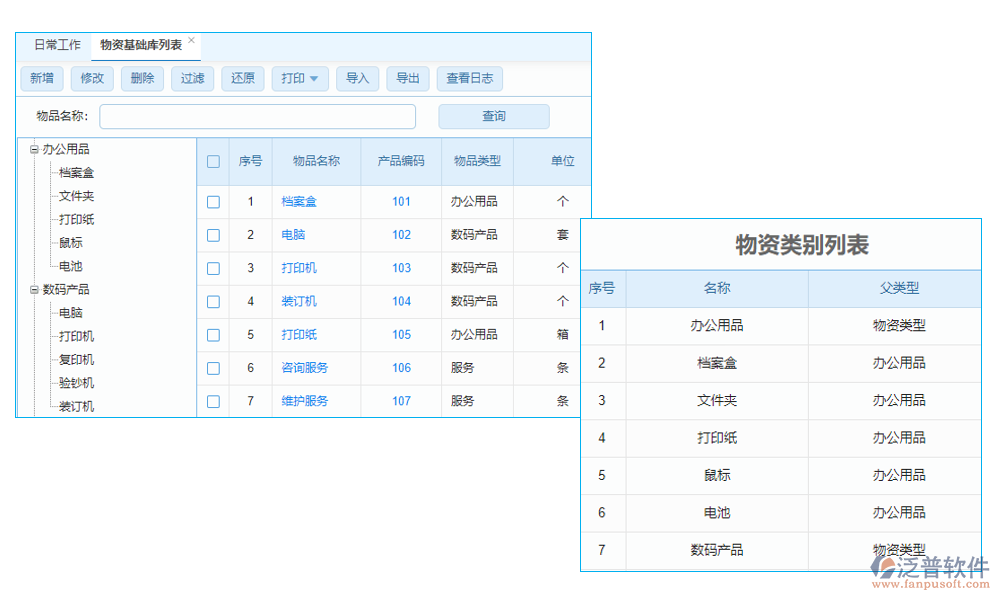The width and height of the screenshot is (1000, 600).
Task: Export the list with 导出
Action: point(407,79)
